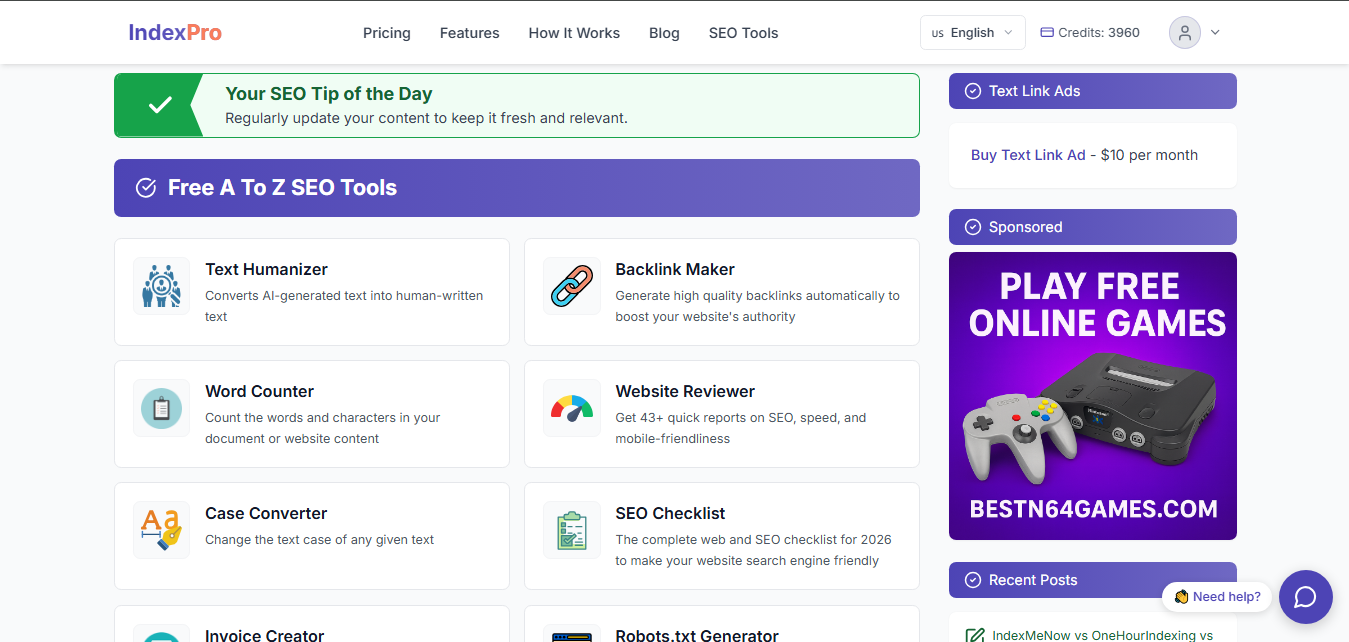The width and height of the screenshot is (1349, 642).
Task: Open the Features menu item
Action: pos(470,33)
